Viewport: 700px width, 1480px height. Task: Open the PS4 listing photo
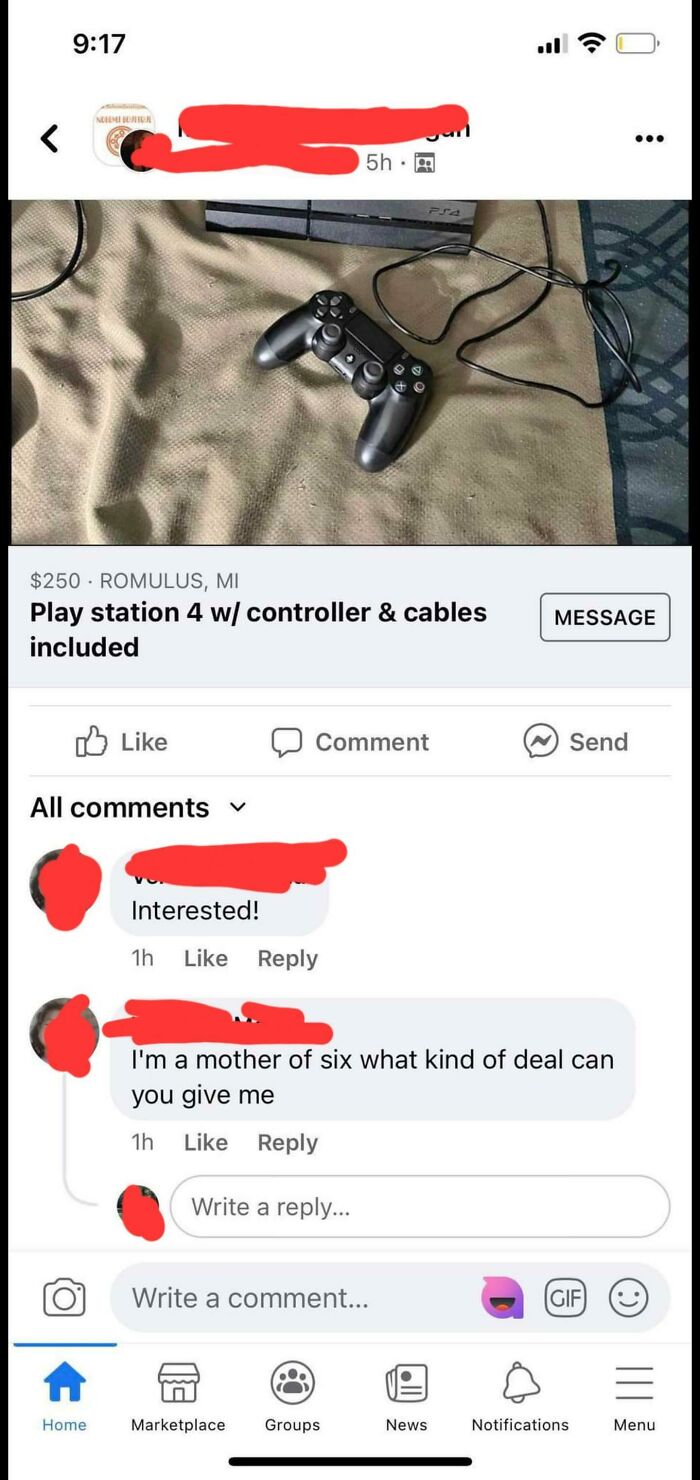350,372
